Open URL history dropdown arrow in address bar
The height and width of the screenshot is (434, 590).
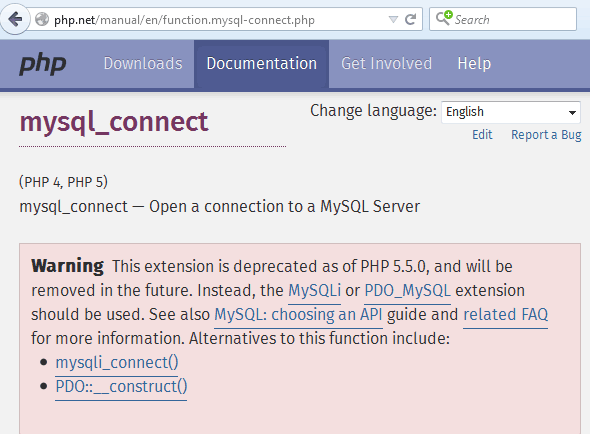(x=393, y=19)
